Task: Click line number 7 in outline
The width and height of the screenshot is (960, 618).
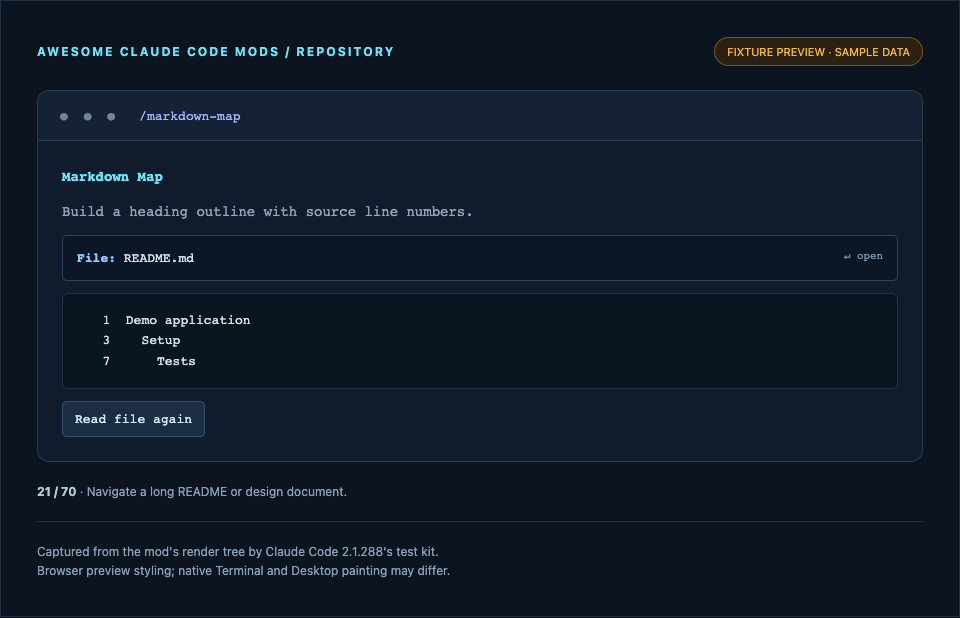Action: click(x=107, y=361)
